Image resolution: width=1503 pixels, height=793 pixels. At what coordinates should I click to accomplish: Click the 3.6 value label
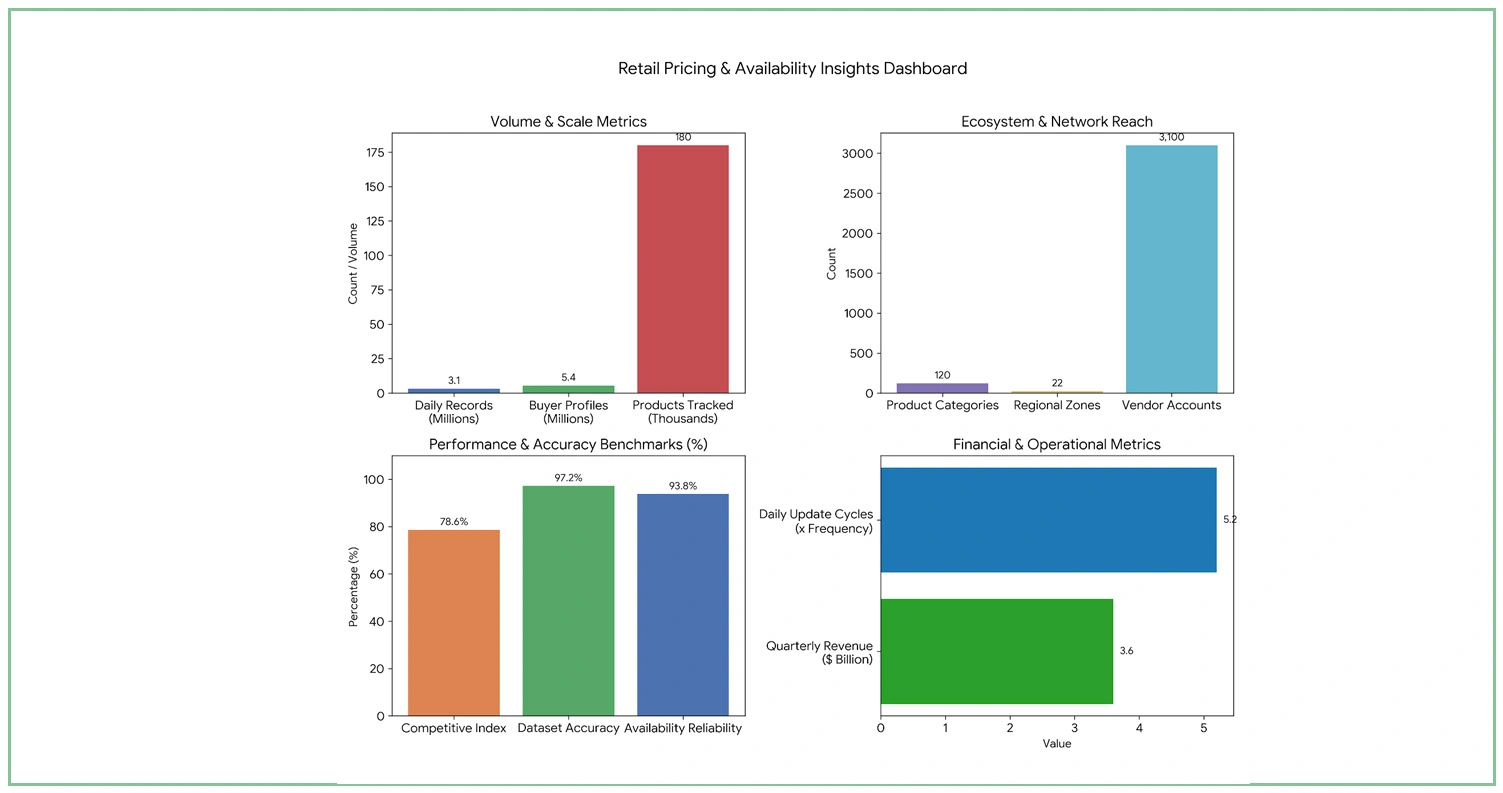1127,651
